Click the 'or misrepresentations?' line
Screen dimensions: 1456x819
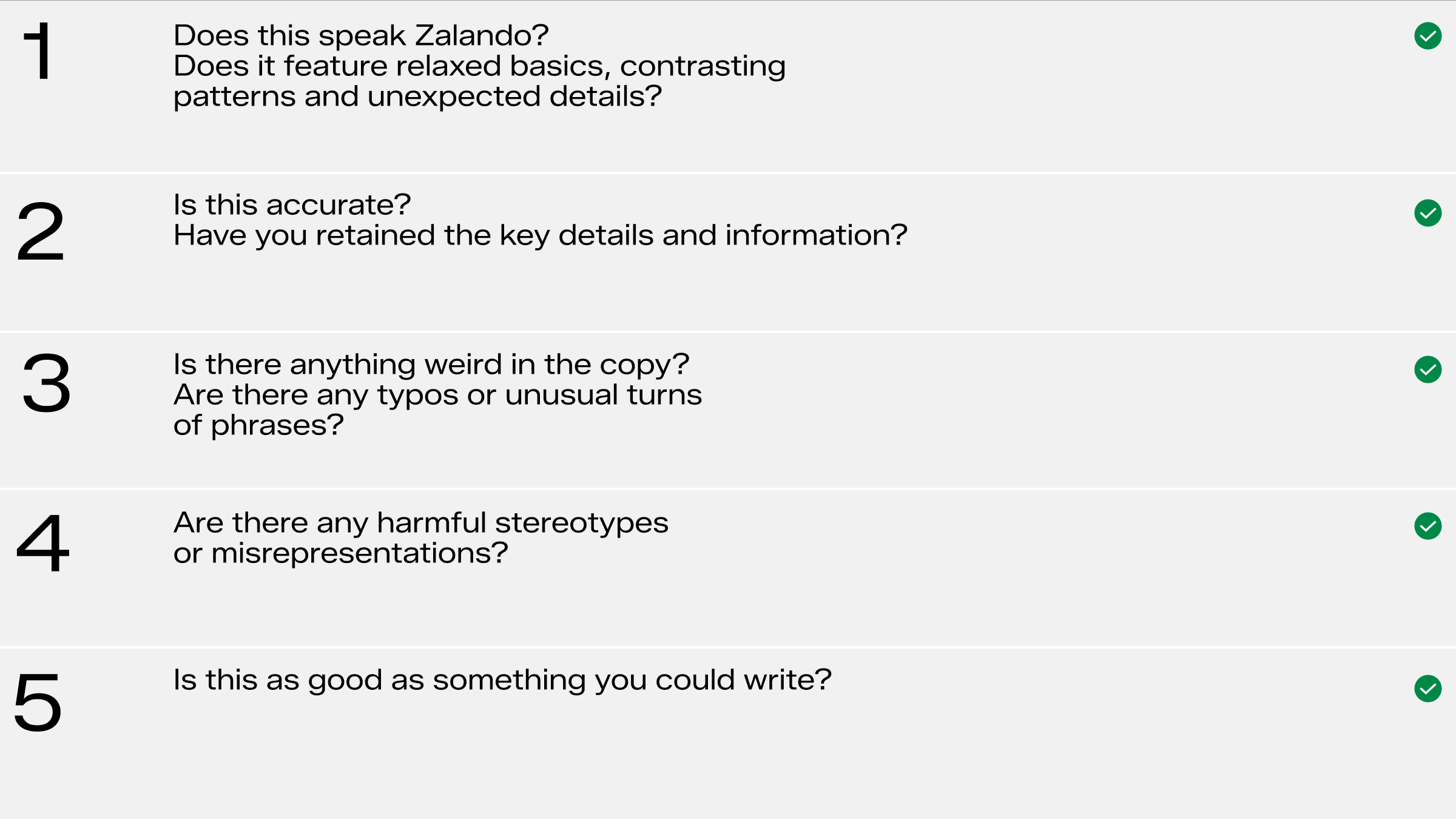coord(340,553)
